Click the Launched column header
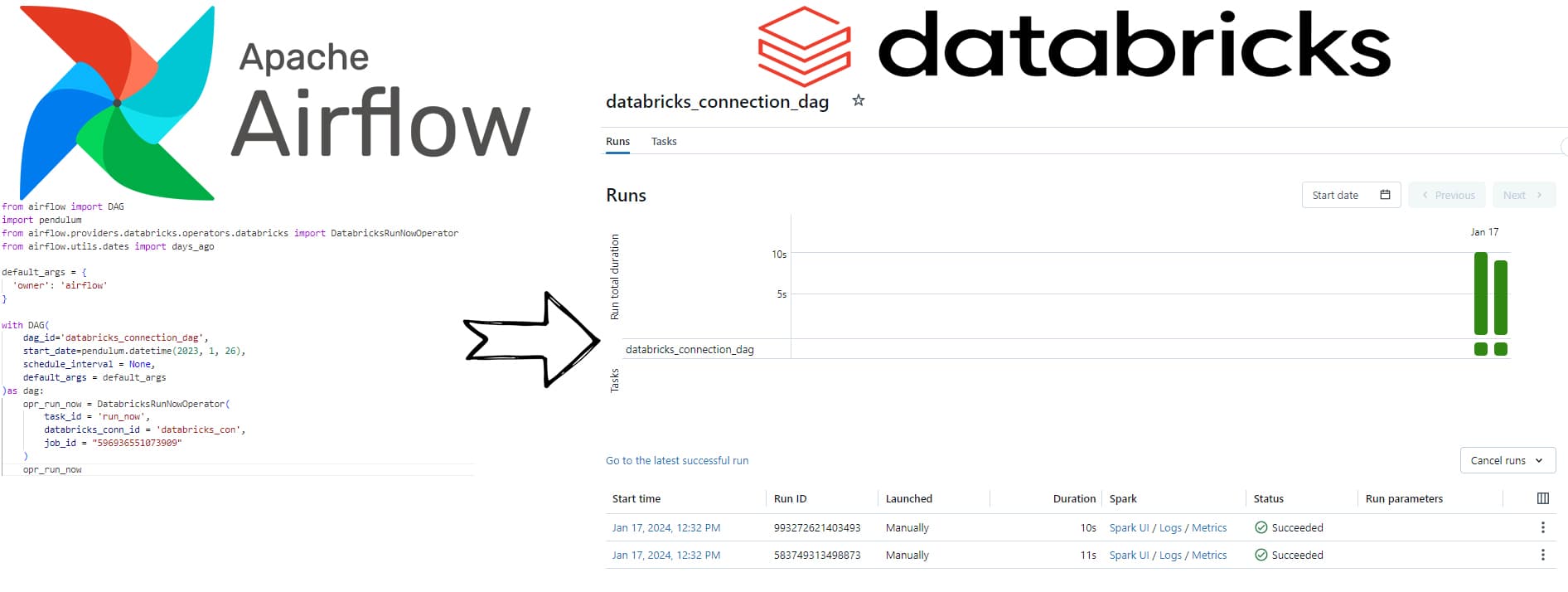Viewport: 1568px width, 592px height. tap(909, 498)
